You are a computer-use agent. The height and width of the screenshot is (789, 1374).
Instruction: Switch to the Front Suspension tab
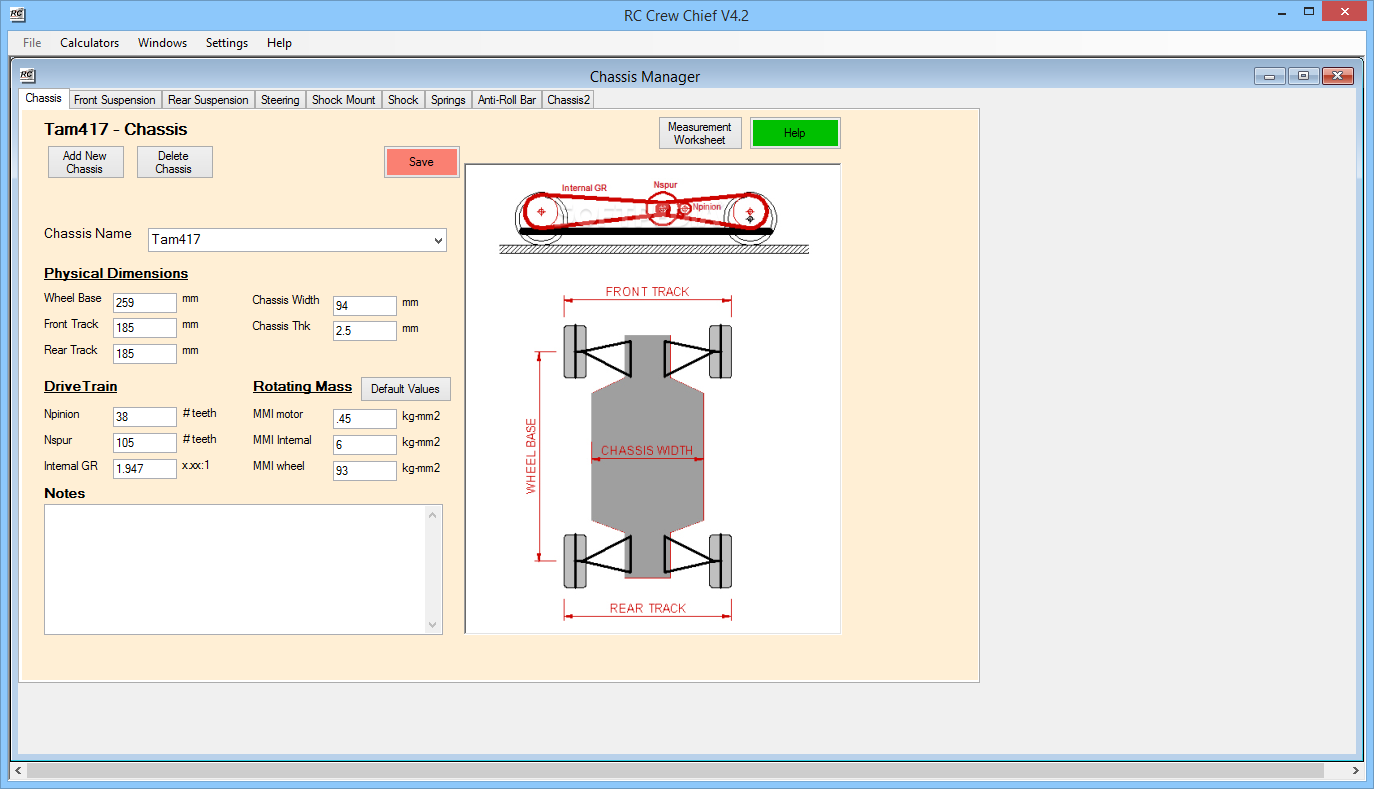(115, 100)
